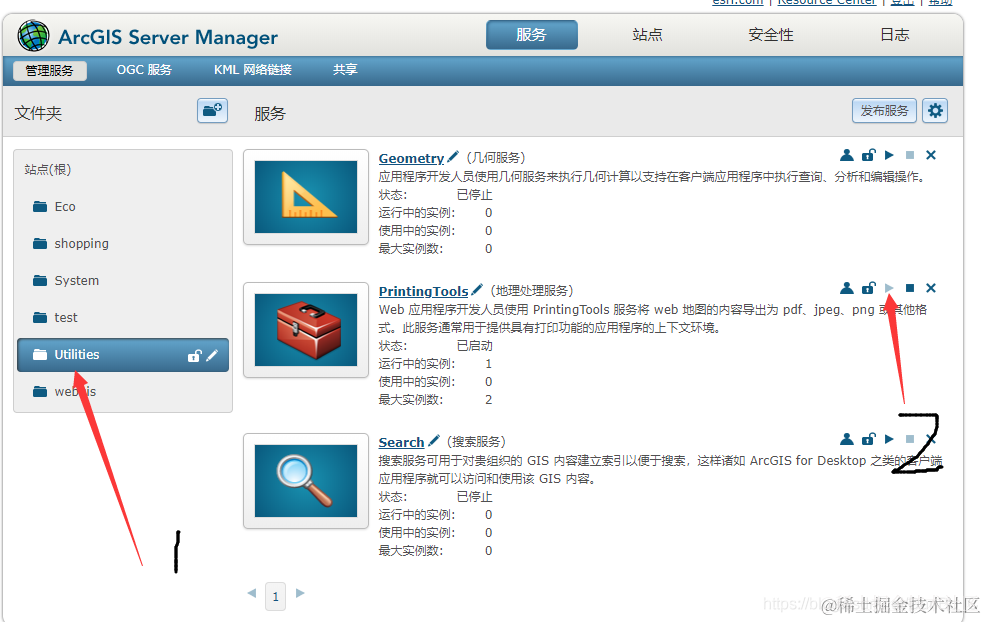Select 管理服务 sub-tab
The image size is (987, 622).
(49, 71)
